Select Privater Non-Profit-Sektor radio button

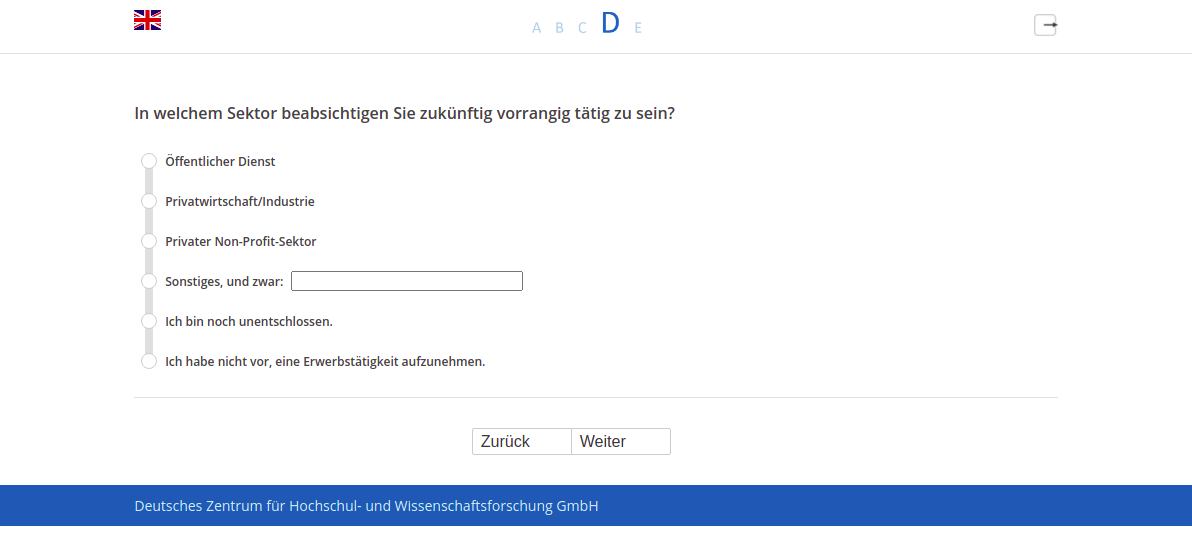click(x=149, y=241)
